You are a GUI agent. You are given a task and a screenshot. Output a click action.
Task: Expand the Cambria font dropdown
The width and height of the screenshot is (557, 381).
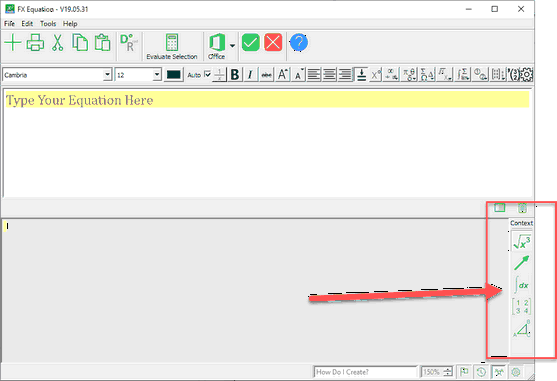[x=107, y=75]
